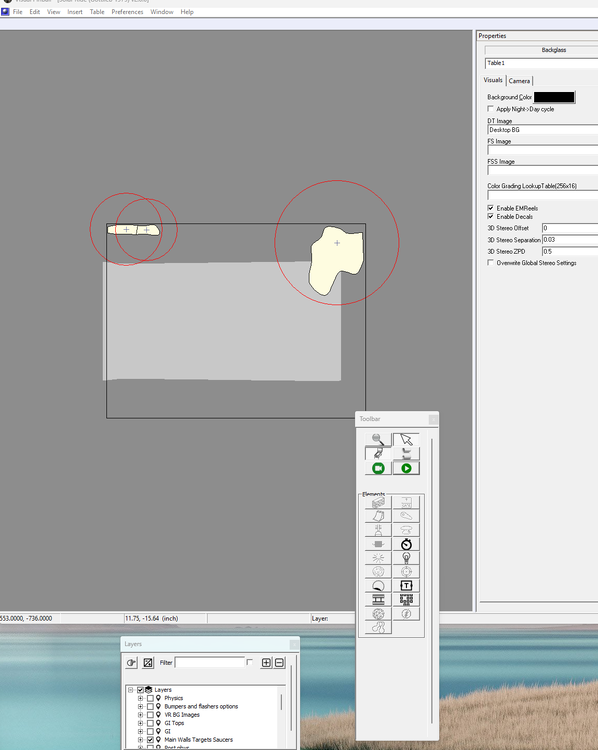Select the Wall element tool
Image resolution: width=598 pixels, height=750 pixels.
coord(378,502)
